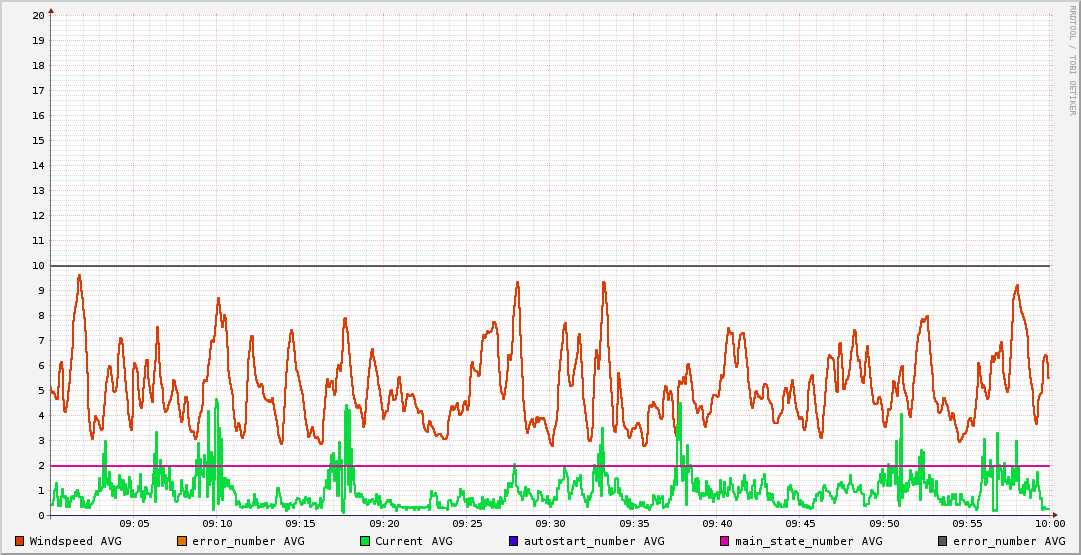
Task: Click the magenta main_state_number legend swatch
Action: (725, 541)
